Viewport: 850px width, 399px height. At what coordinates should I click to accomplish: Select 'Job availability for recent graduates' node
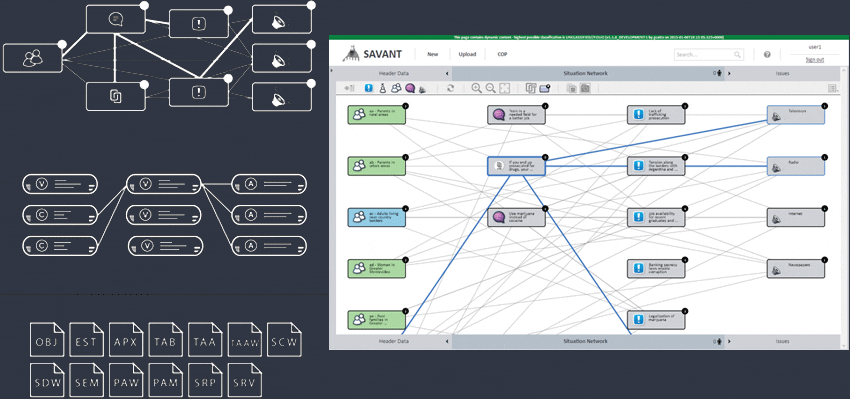(656, 217)
